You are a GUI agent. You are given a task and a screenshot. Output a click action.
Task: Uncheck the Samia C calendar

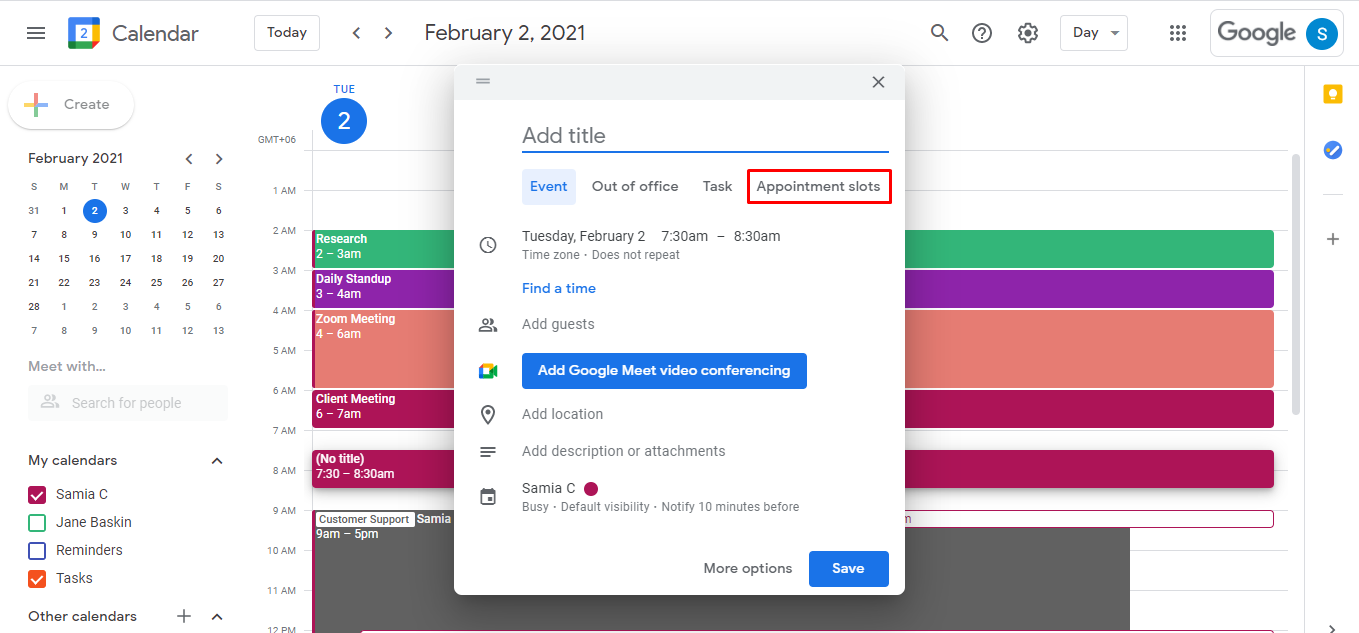click(x=37, y=494)
